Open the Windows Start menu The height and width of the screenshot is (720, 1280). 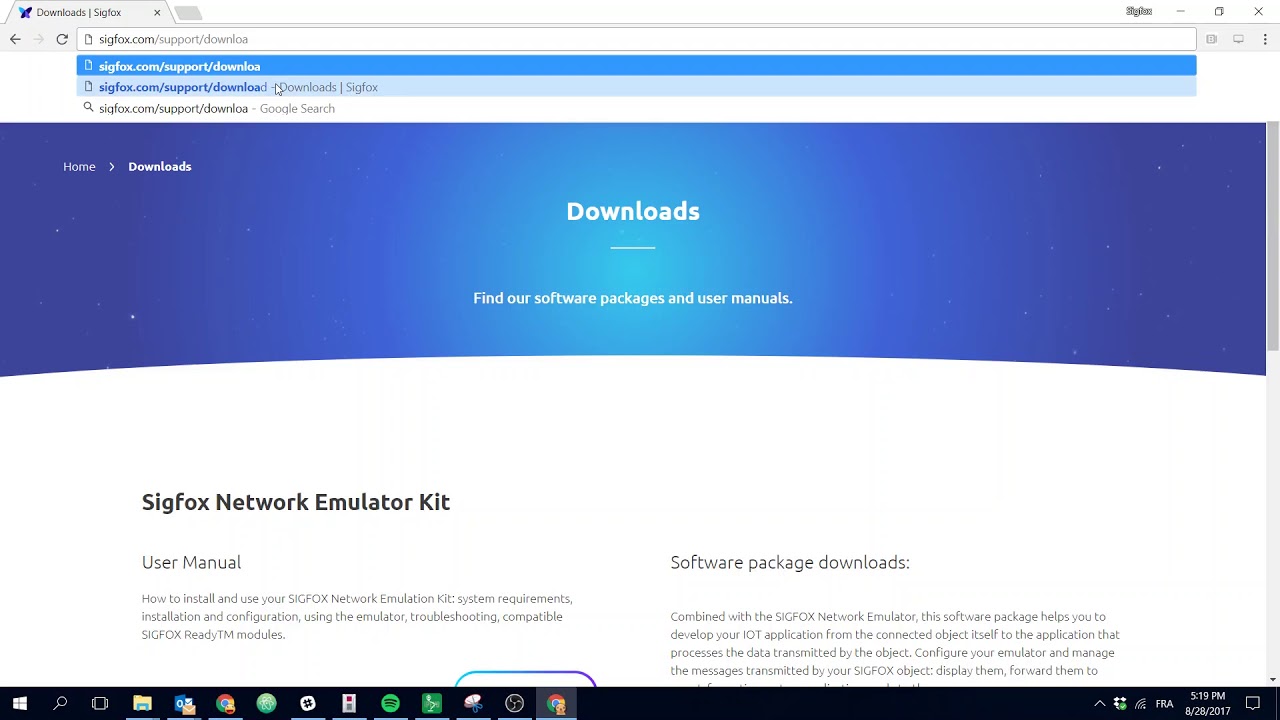(19, 704)
